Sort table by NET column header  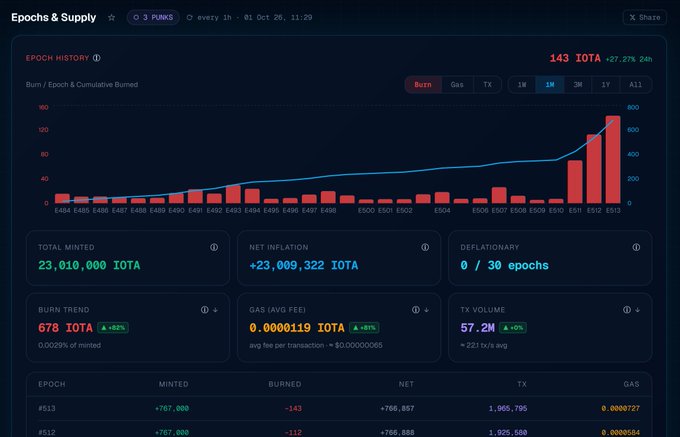click(x=406, y=384)
